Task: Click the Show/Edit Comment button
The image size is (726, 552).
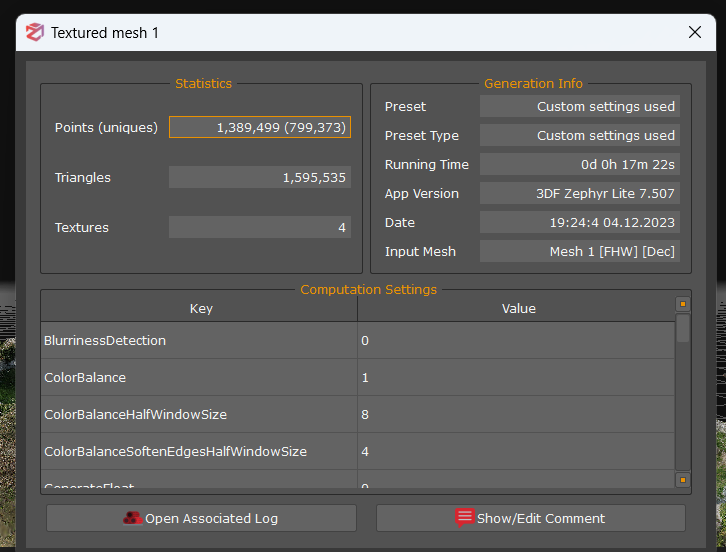Action: 530,518
